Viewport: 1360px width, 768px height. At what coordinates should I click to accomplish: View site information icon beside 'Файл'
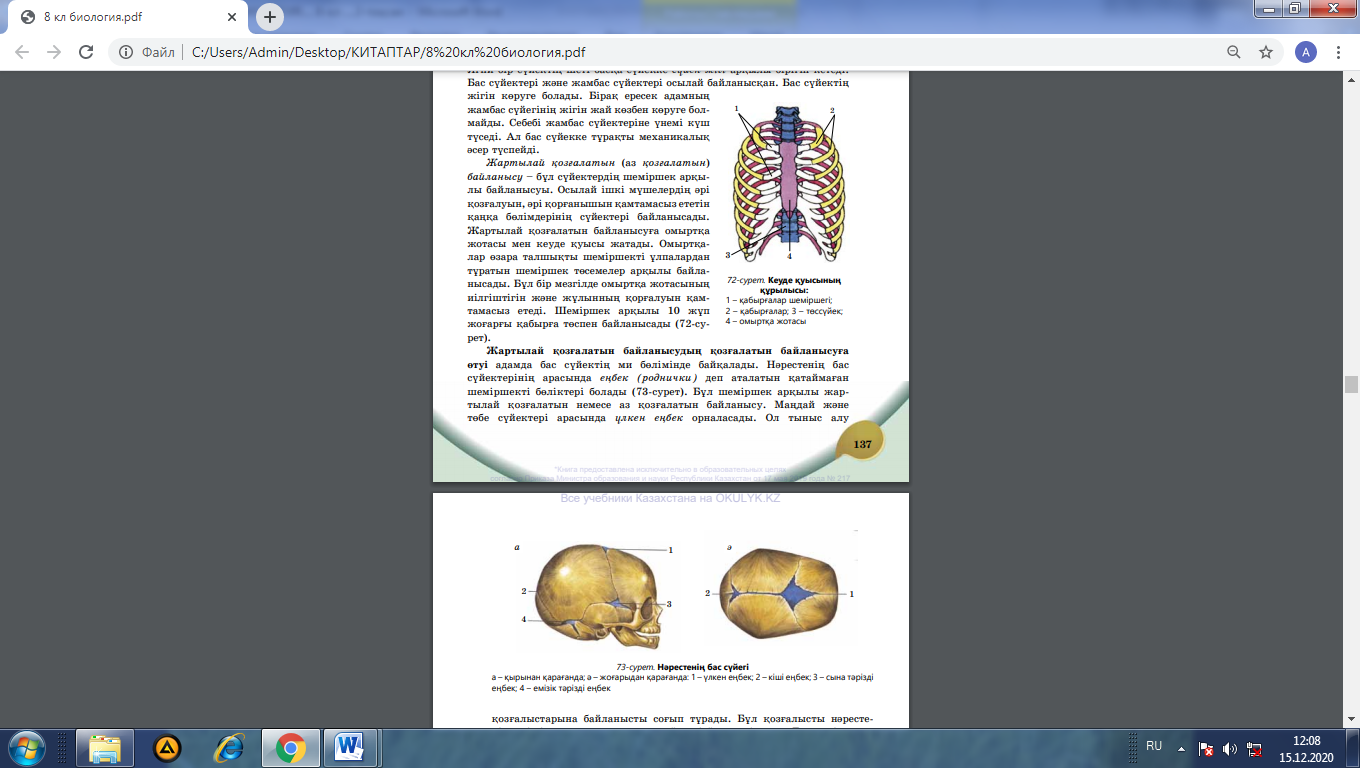pyautogui.click(x=127, y=52)
